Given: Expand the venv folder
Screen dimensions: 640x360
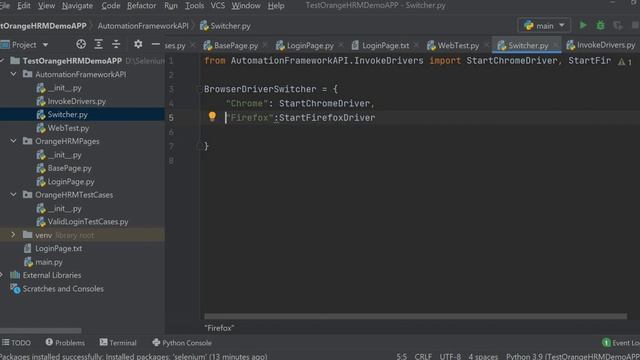Looking at the screenshot, I should coord(13,235).
